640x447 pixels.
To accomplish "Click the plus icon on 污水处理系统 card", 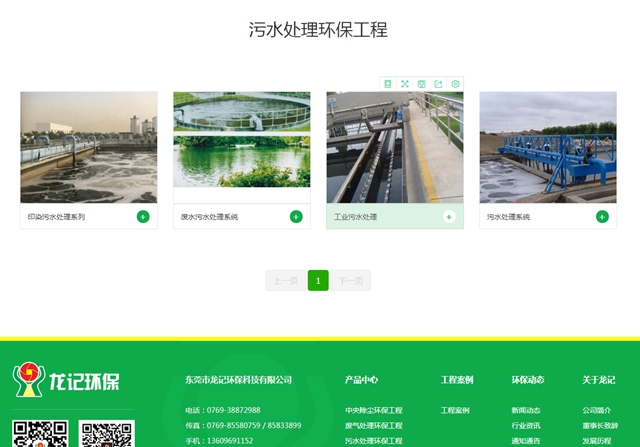I will (602, 217).
